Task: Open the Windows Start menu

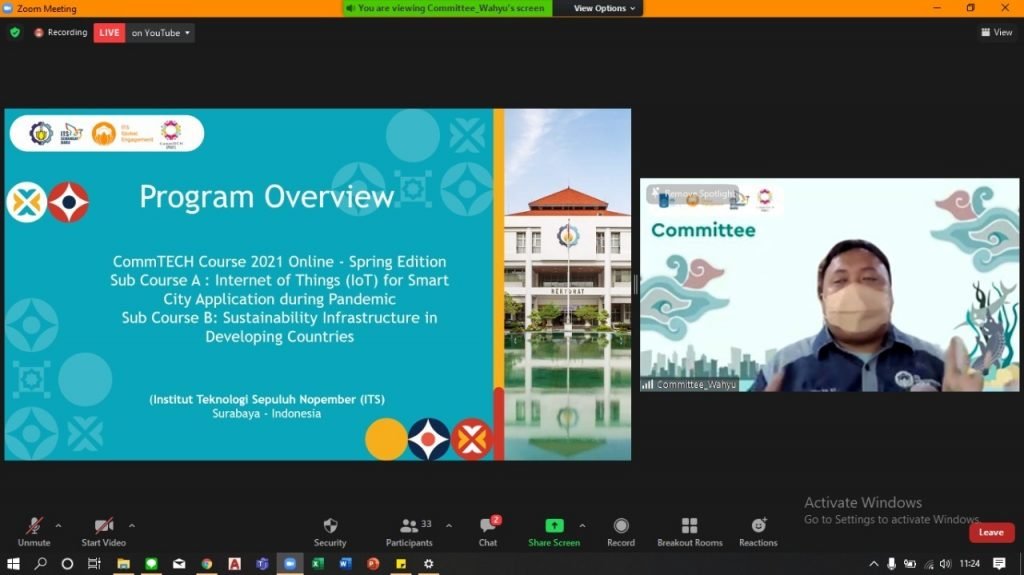Action: click(x=13, y=563)
